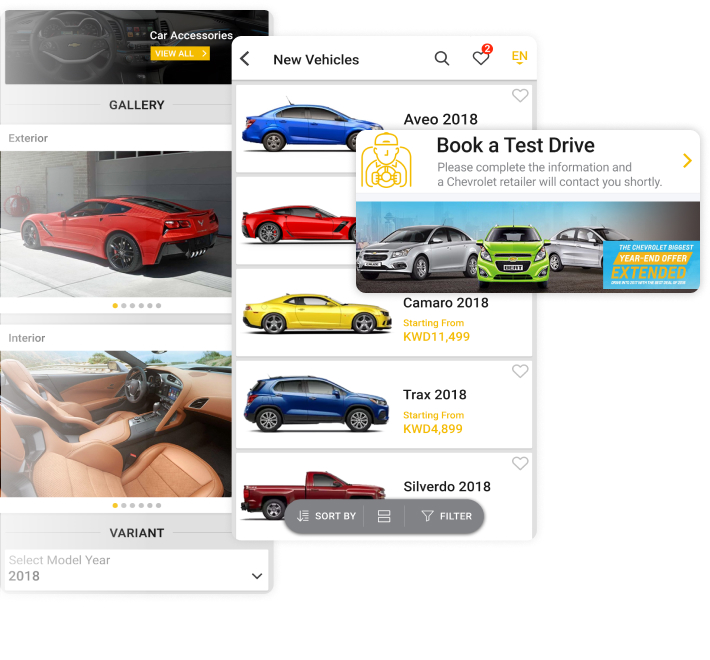This screenshot has width=710, height=660.
Task: Select first interior gallery dot
Action: click(x=115, y=505)
